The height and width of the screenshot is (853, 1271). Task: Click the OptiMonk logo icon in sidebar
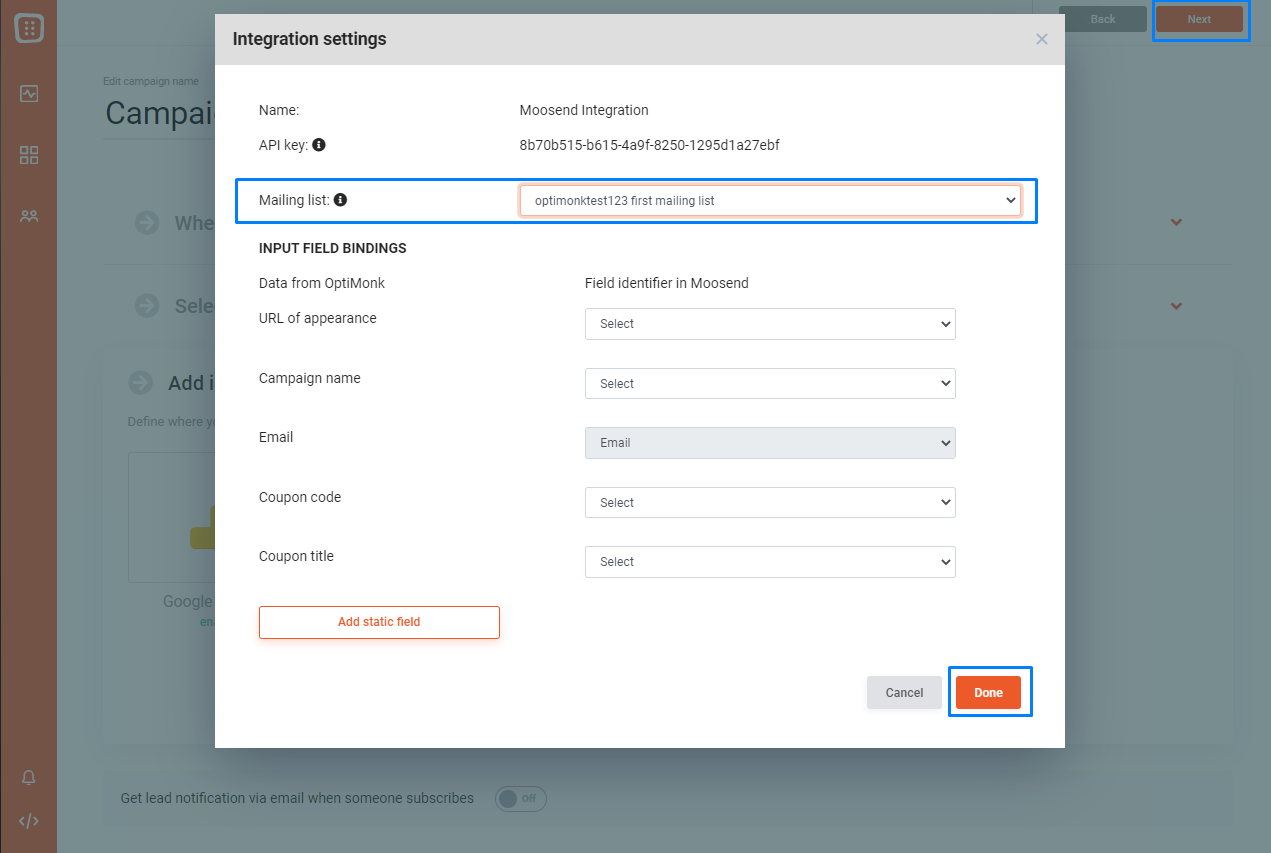[29, 28]
